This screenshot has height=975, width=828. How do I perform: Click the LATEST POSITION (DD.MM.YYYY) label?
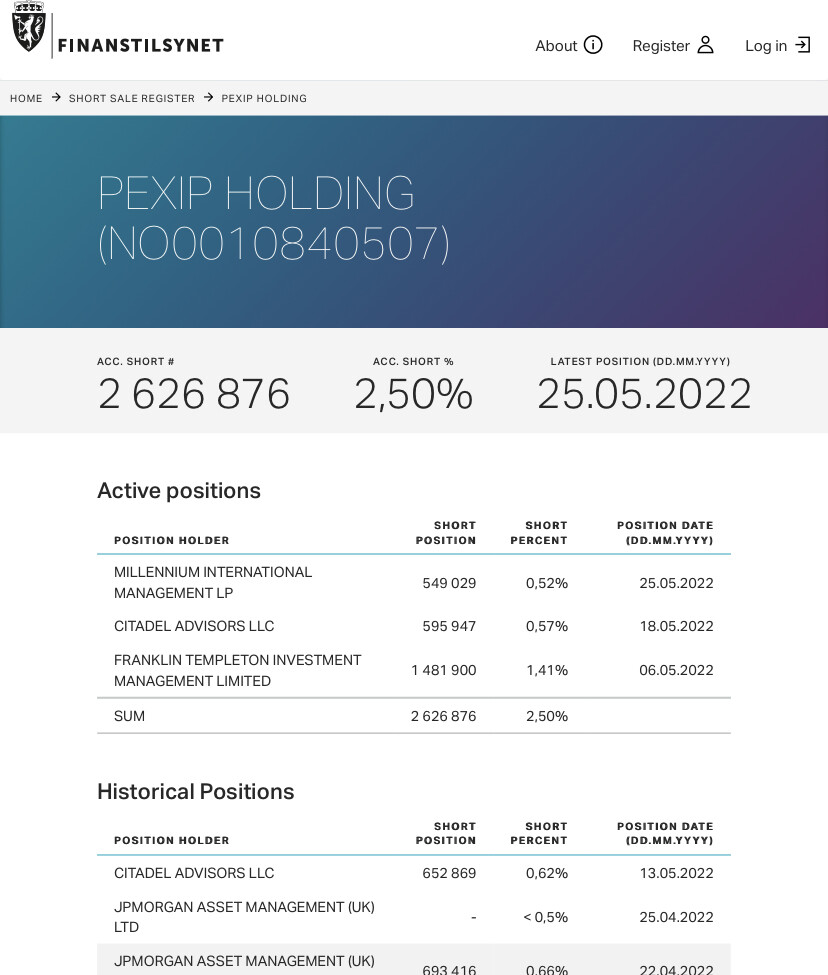click(x=640, y=361)
